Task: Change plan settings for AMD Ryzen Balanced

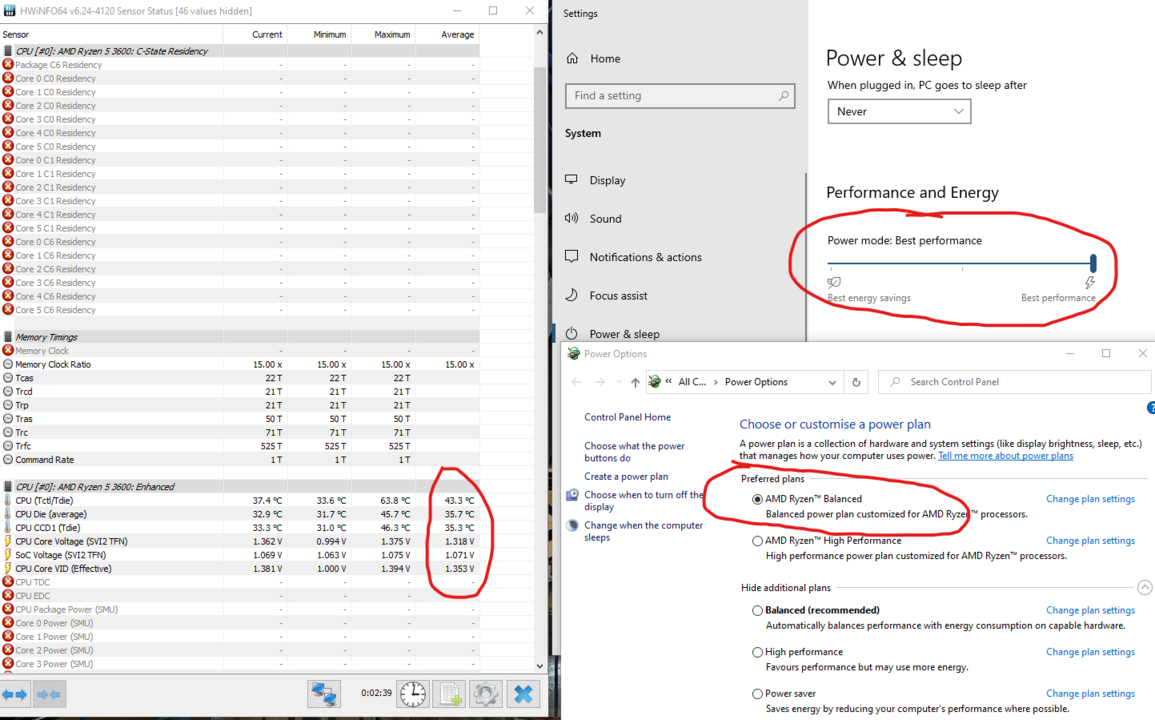Action: point(1090,499)
